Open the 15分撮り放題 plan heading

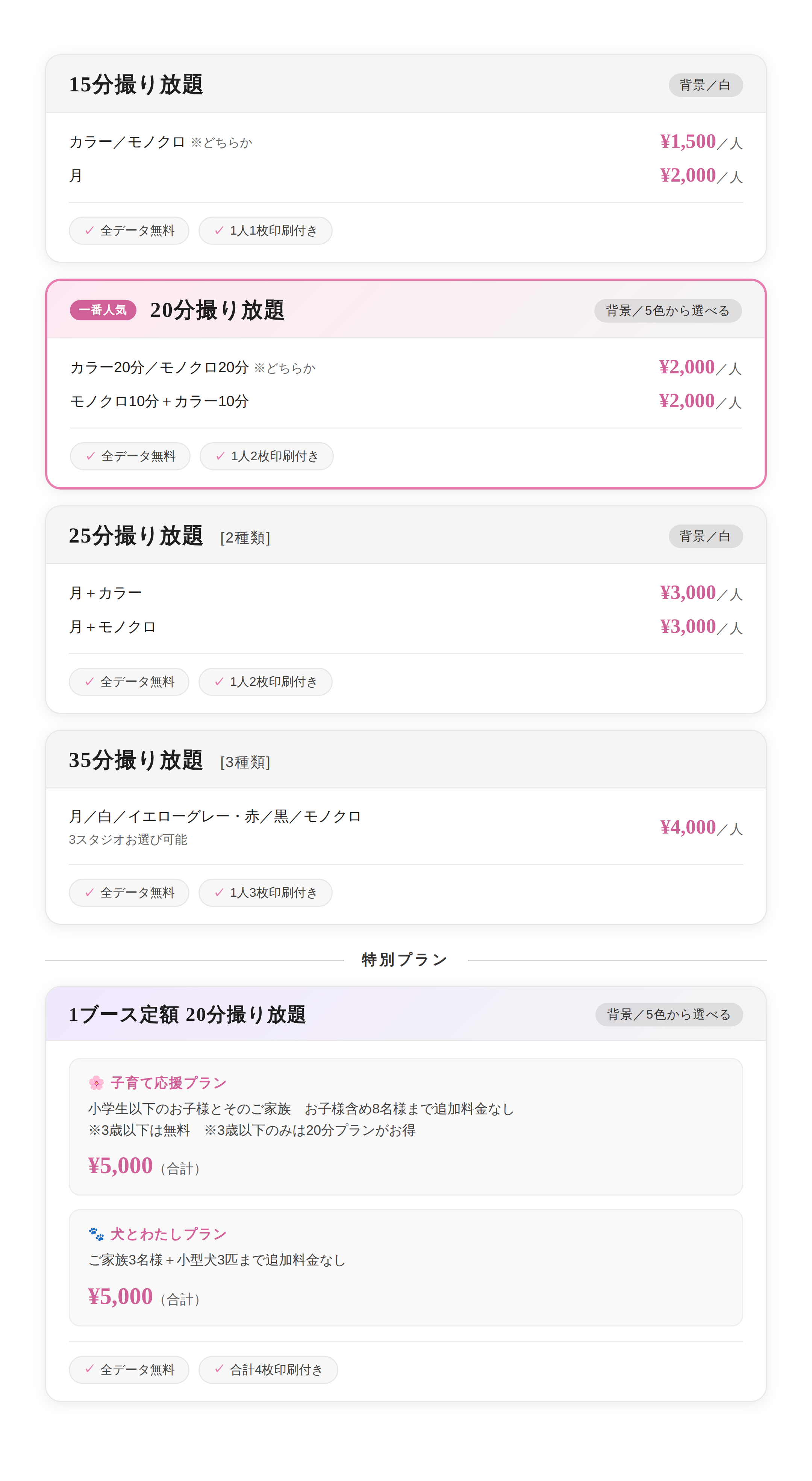coord(136,85)
